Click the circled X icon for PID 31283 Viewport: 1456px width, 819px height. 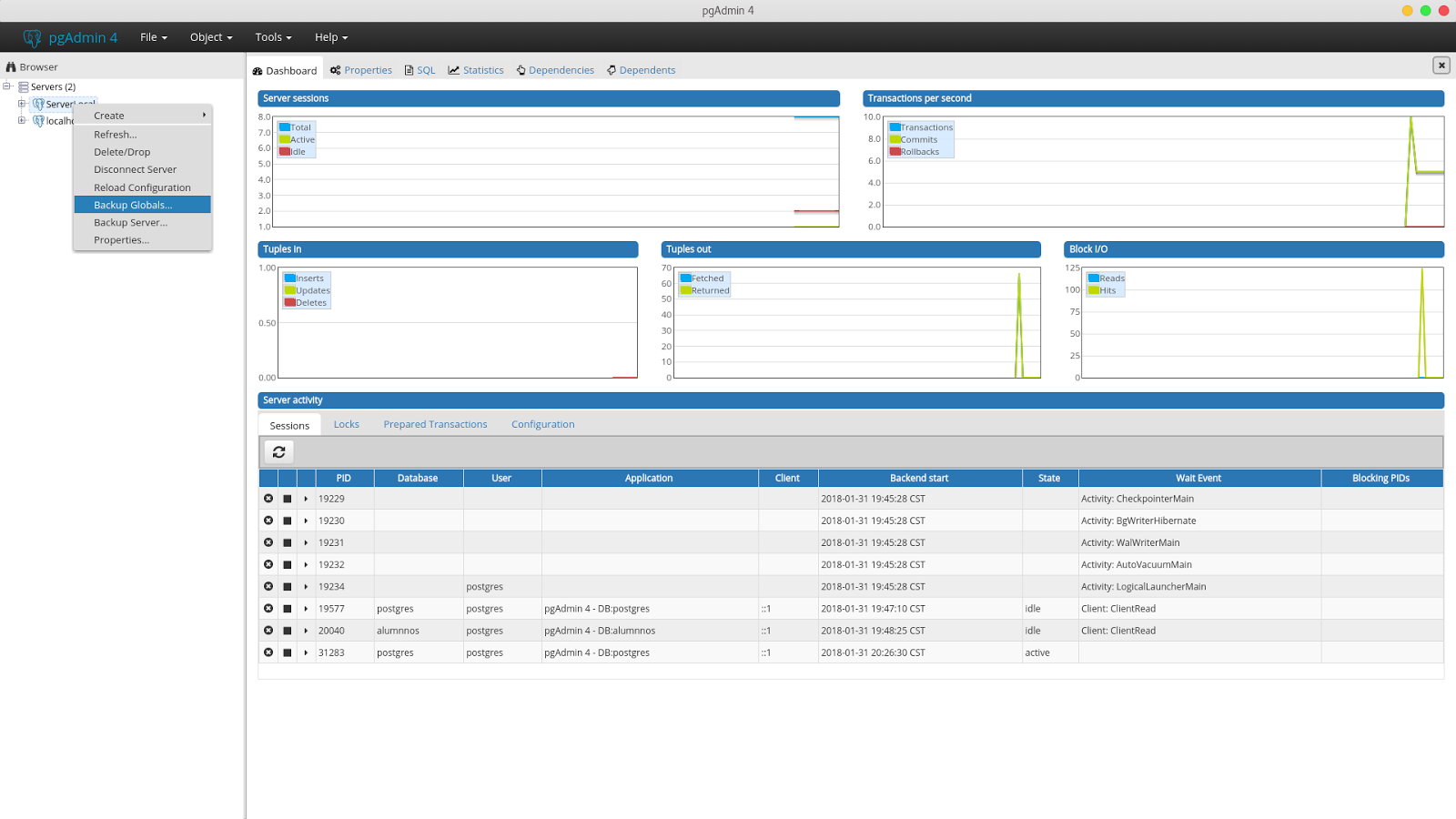tap(268, 652)
